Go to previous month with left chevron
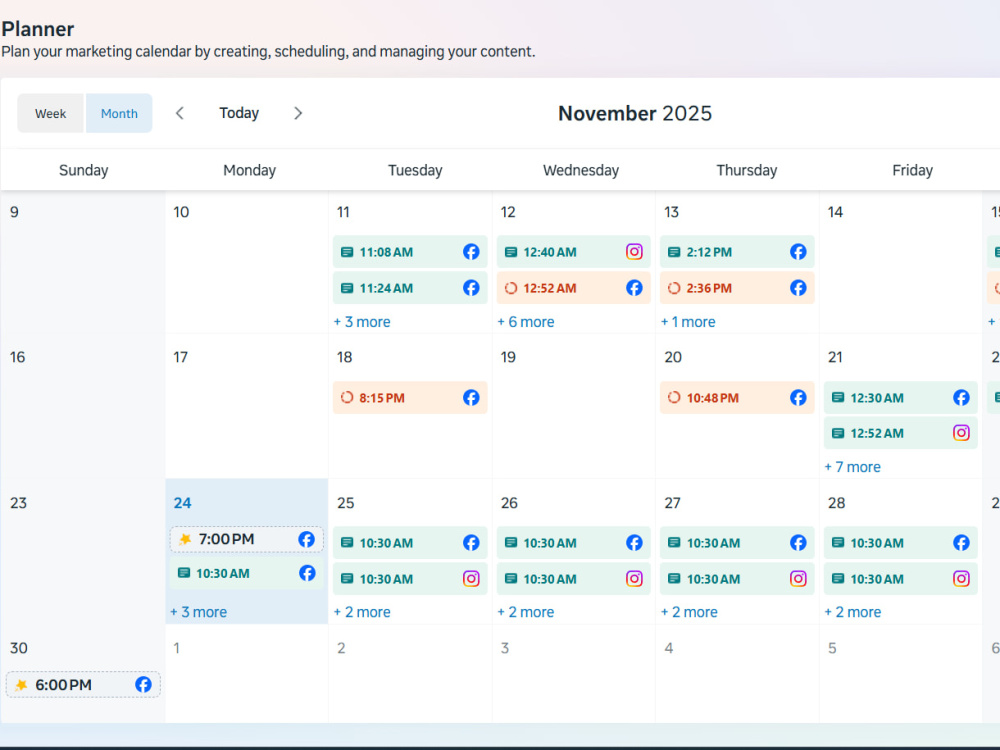This screenshot has height=750, width=1000. pyautogui.click(x=180, y=114)
